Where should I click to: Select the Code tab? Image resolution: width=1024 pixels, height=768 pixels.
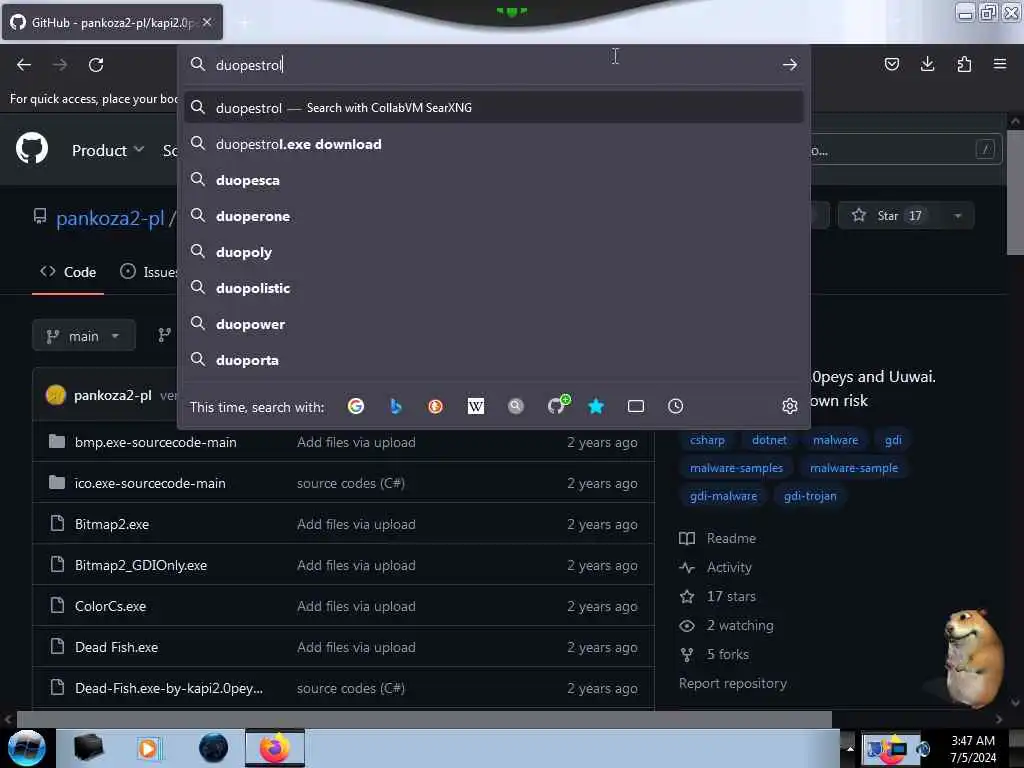click(68, 272)
